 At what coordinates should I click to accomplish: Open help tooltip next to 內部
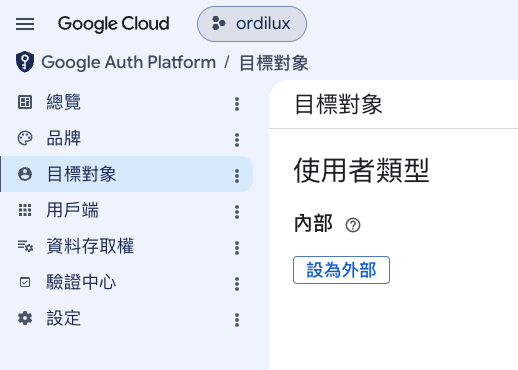point(353,225)
